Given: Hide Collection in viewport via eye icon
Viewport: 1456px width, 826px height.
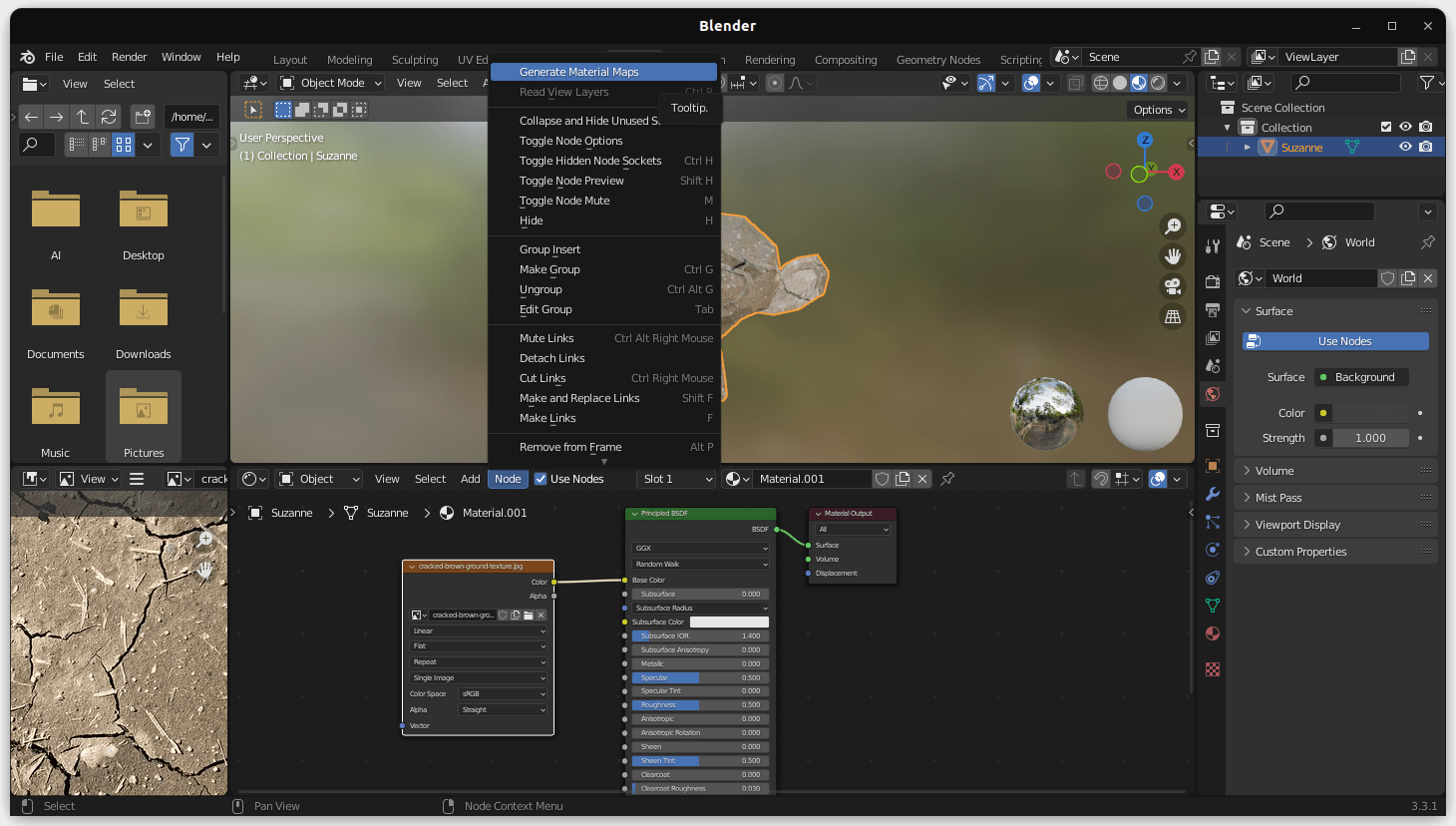Looking at the screenshot, I should pos(1405,127).
